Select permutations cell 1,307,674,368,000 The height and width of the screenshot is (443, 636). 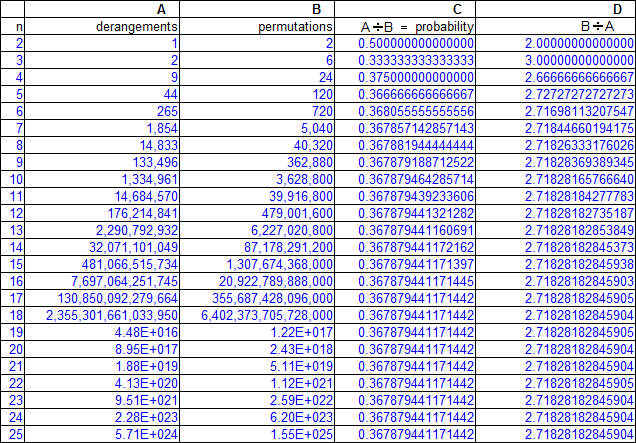click(257, 264)
